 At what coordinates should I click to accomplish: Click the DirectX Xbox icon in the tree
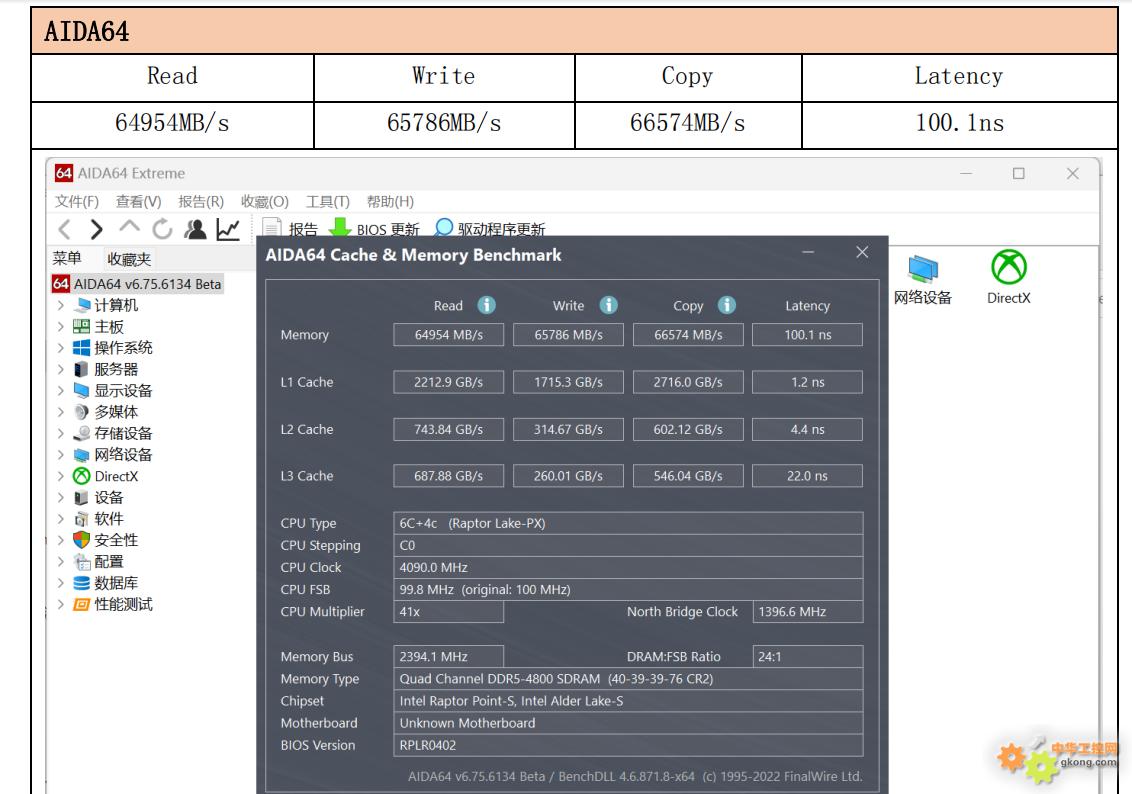pos(82,476)
